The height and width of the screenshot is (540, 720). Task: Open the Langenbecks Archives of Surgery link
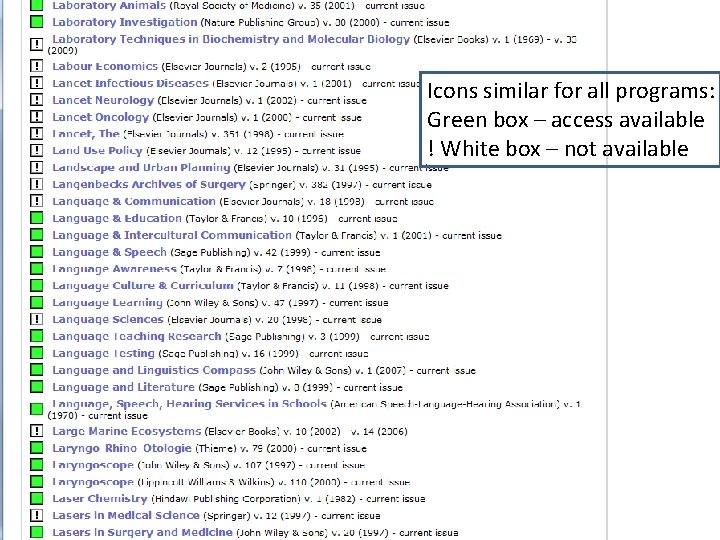pyautogui.click(x=149, y=185)
